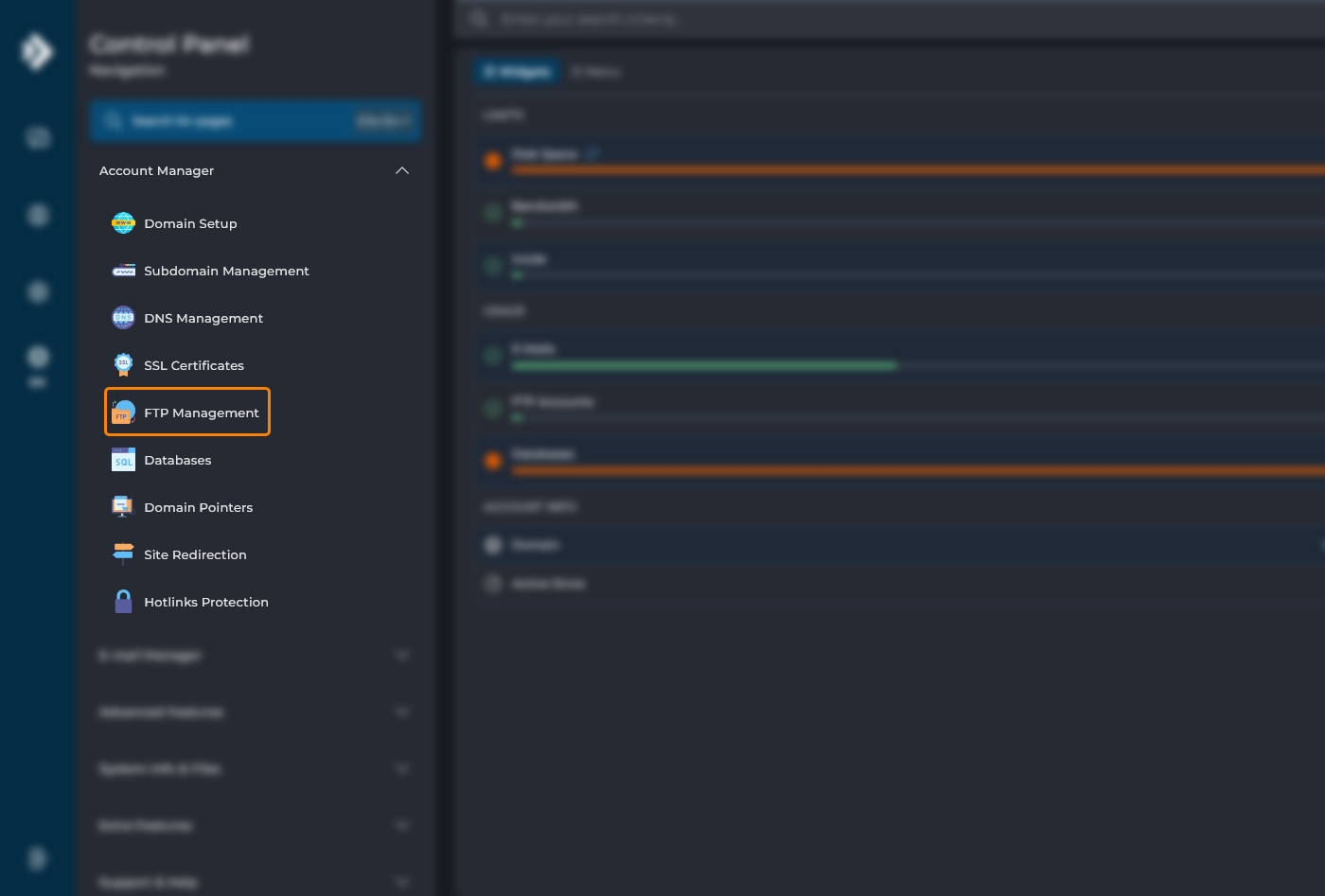Image resolution: width=1325 pixels, height=896 pixels.
Task: Click the Domain Pointers monitor icon
Action: (123, 506)
